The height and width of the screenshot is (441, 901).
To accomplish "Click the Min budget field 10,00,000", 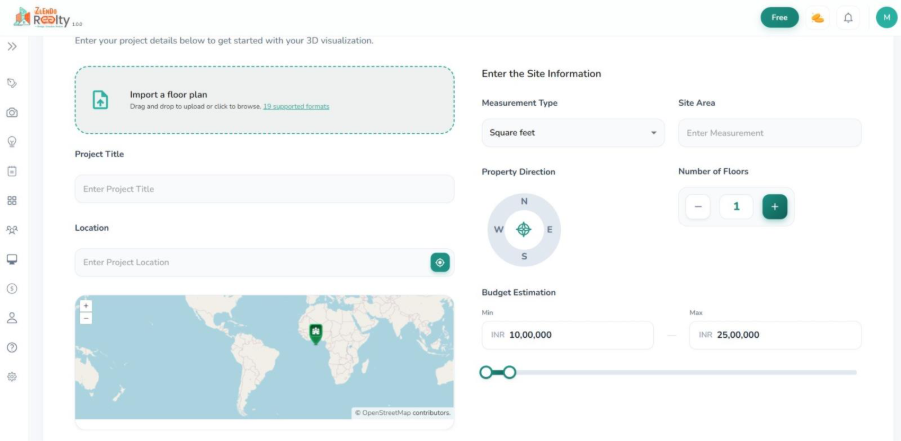I will [568, 335].
